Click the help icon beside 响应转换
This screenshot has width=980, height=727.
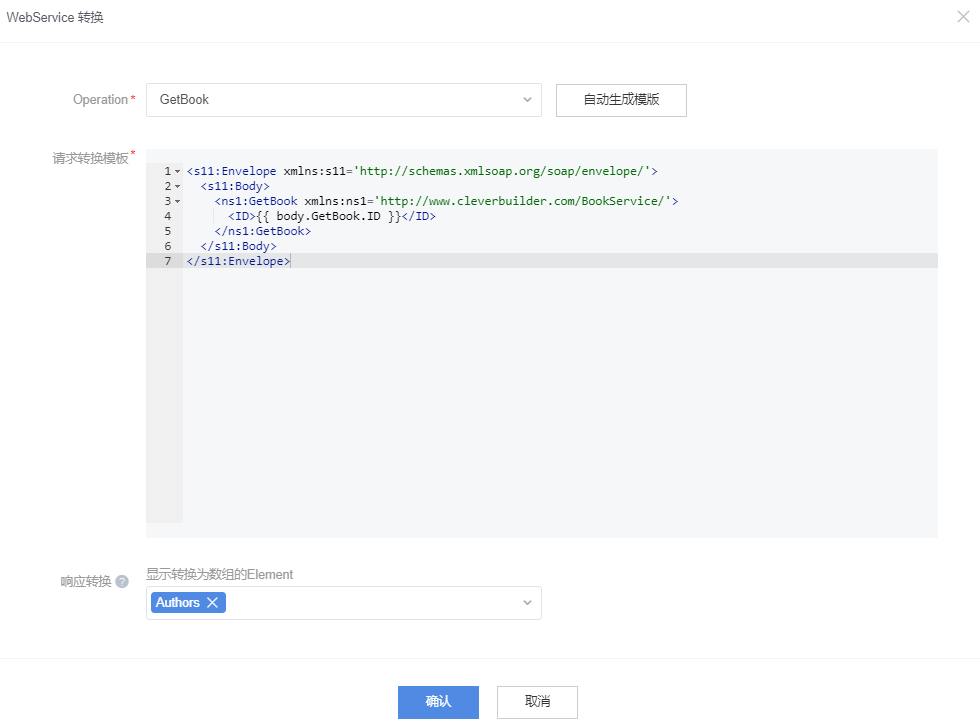[x=122, y=582]
